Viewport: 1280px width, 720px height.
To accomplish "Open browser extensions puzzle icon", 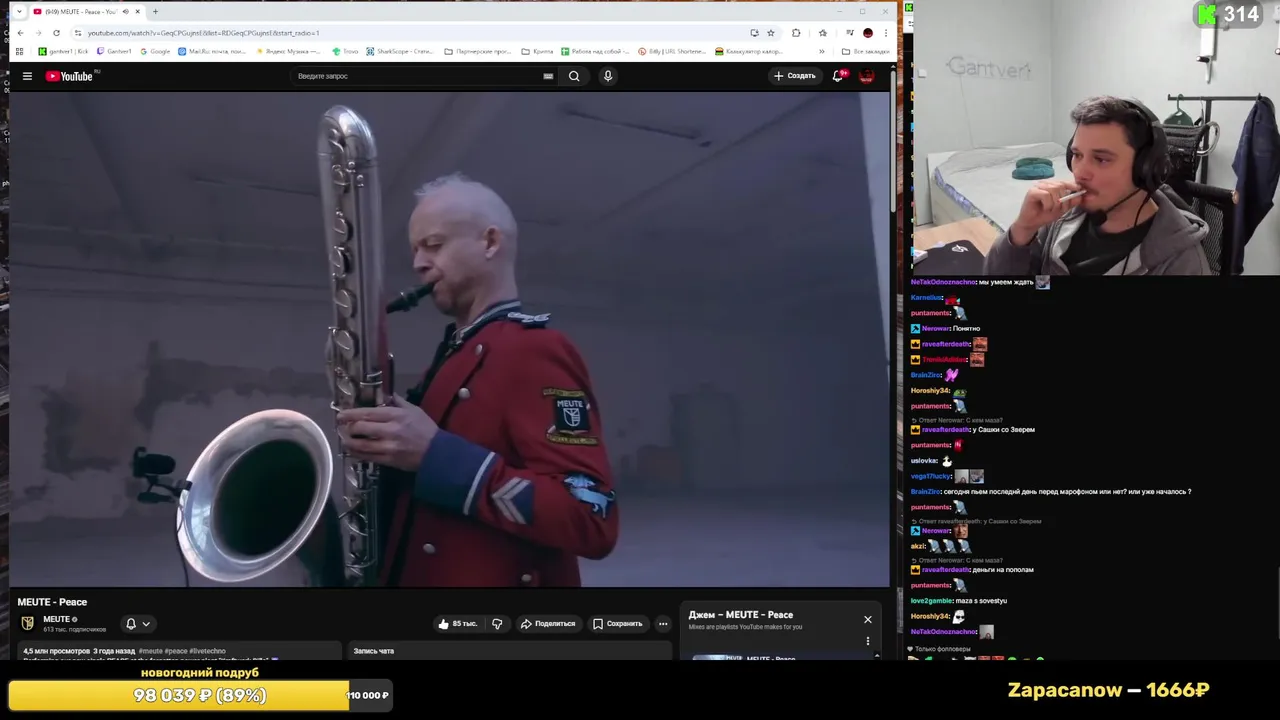I will 796,33.
